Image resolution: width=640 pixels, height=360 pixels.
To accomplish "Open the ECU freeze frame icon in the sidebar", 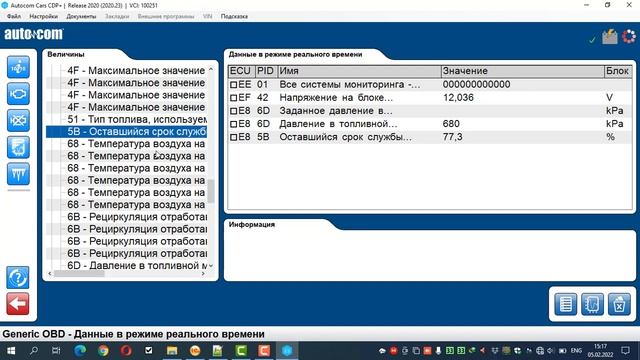I will click(18, 147).
